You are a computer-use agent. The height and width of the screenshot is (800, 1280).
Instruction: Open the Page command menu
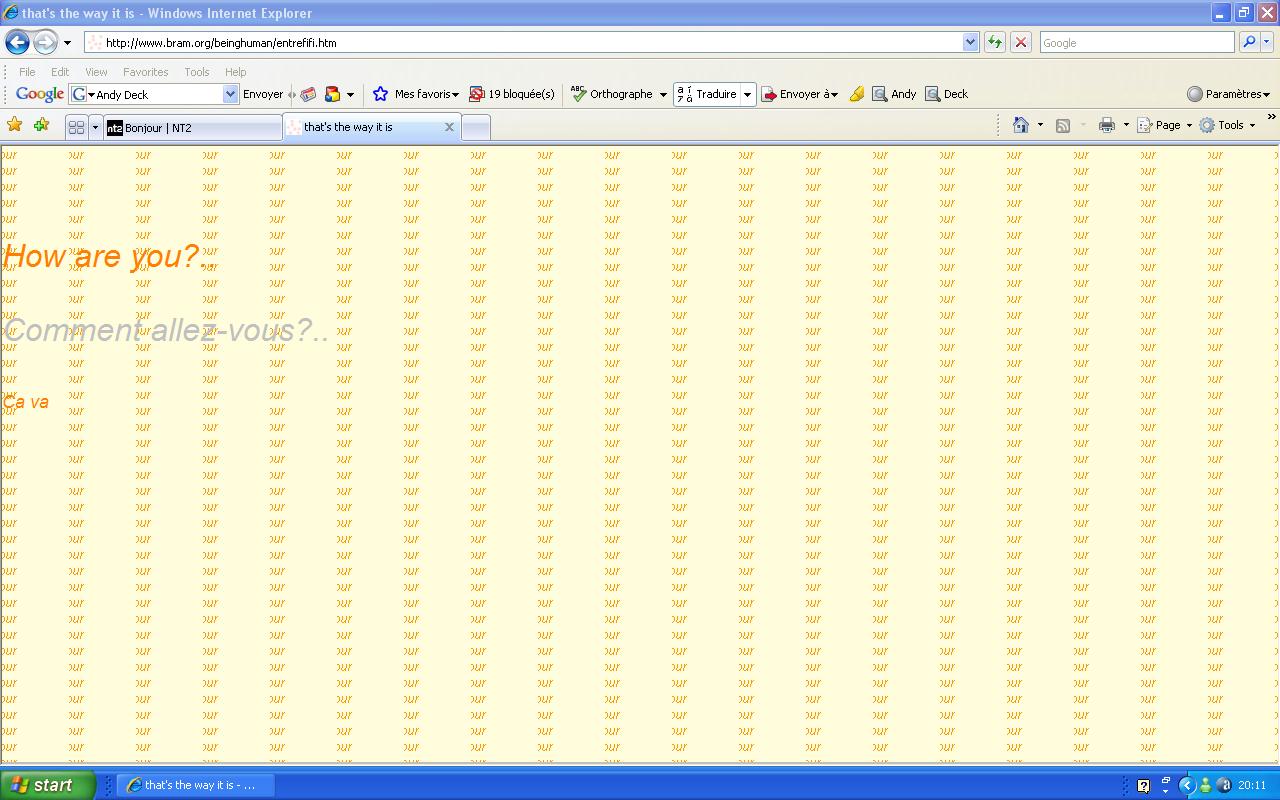(x=1165, y=125)
